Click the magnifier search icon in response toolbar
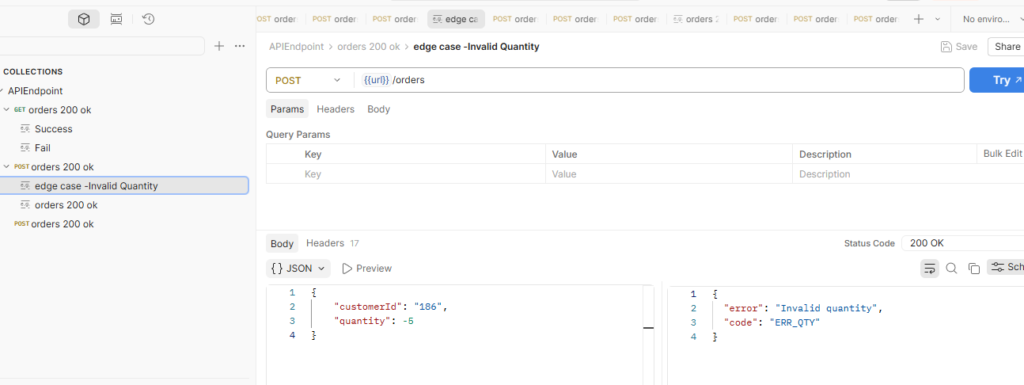Viewport: 1024px width, 385px height. 952,268
